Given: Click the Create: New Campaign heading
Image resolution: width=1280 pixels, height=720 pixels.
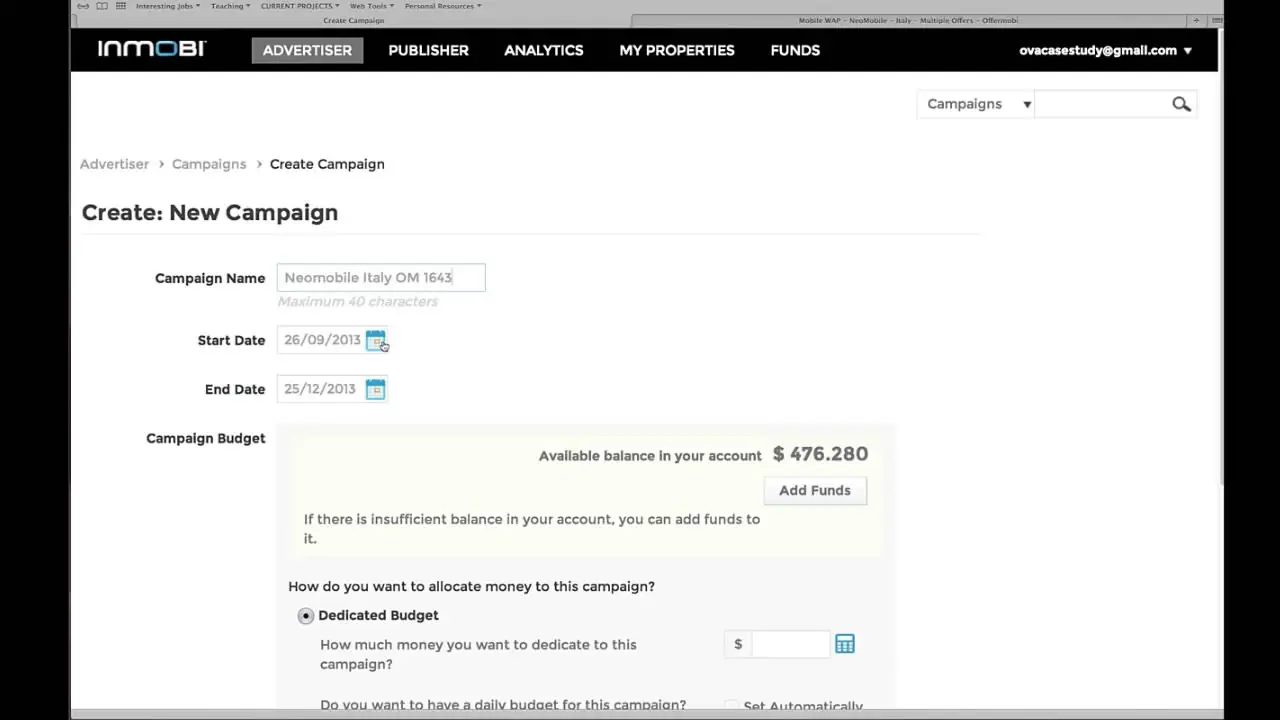Looking at the screenshot, I should coord(210,212).
